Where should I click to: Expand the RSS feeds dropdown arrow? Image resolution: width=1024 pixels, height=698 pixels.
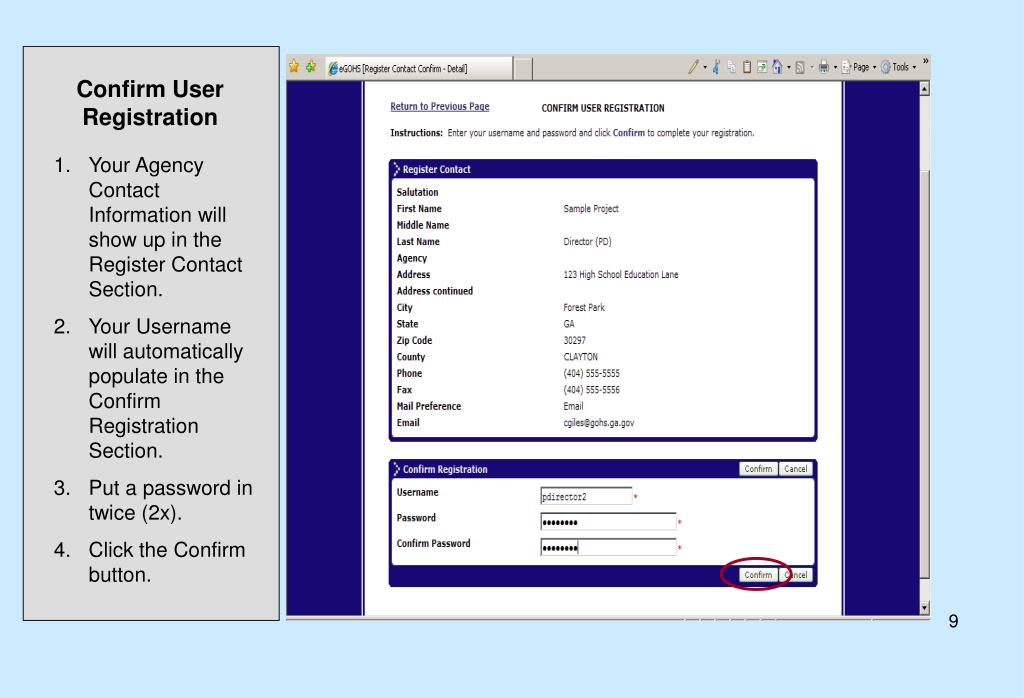pyautogui.click(x=812, y=67)
